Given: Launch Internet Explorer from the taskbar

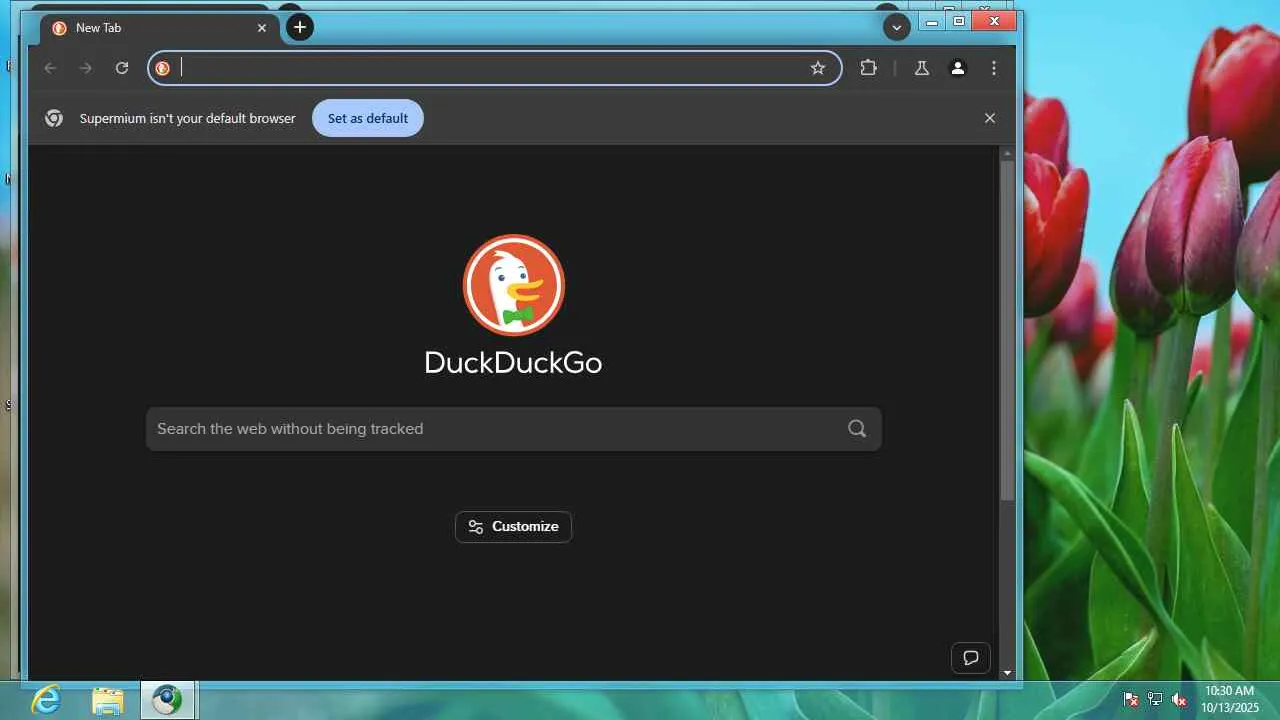Looking at the screenshot, I should coord(46,700).
